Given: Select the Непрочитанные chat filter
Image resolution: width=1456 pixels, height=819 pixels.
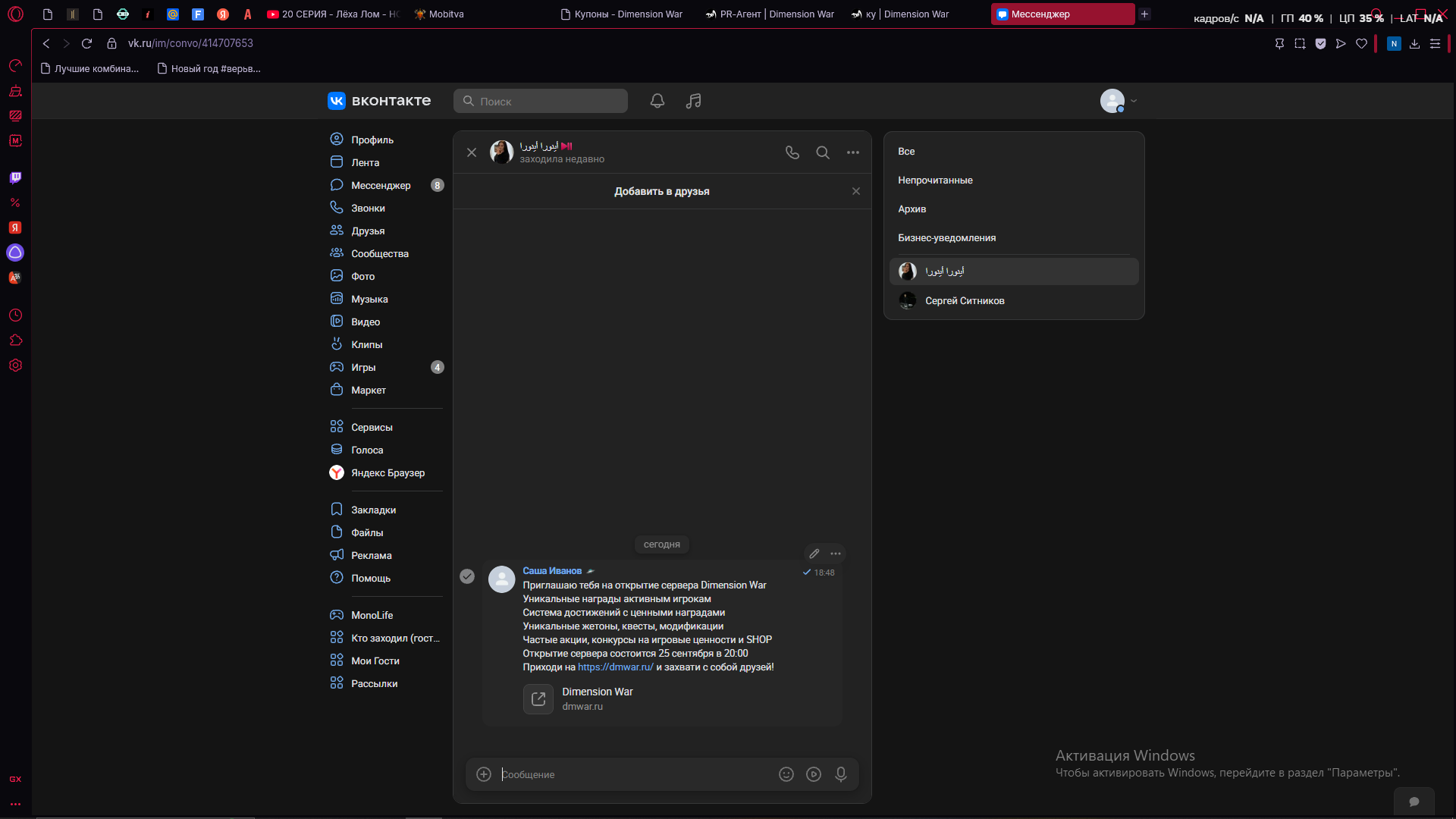Looking at the screenshot, I should (935, 180).
